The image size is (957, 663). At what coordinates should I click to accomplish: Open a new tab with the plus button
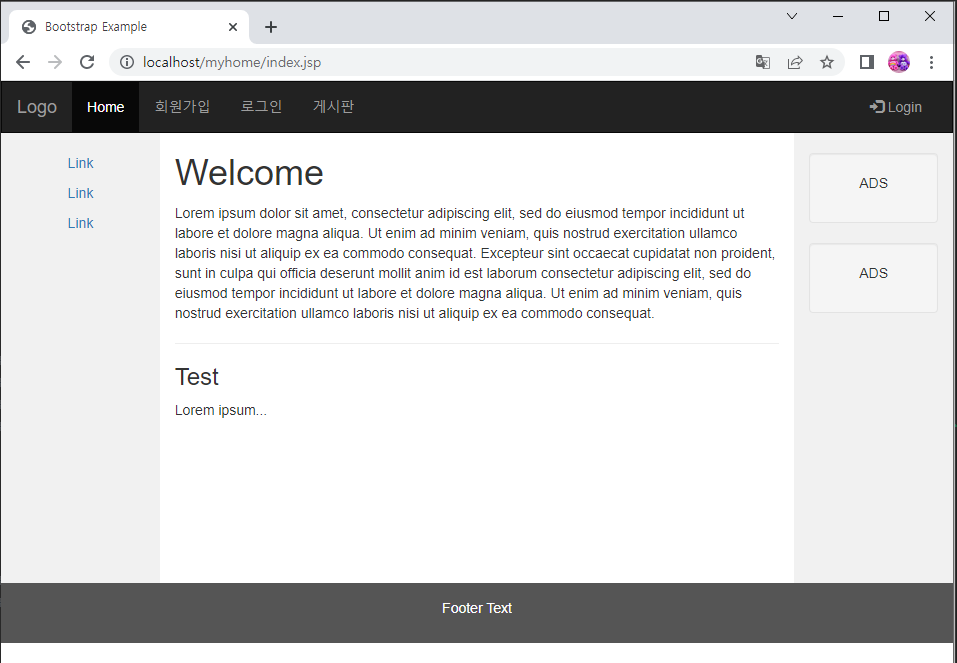pyautogui.click(x=271, y=27)
